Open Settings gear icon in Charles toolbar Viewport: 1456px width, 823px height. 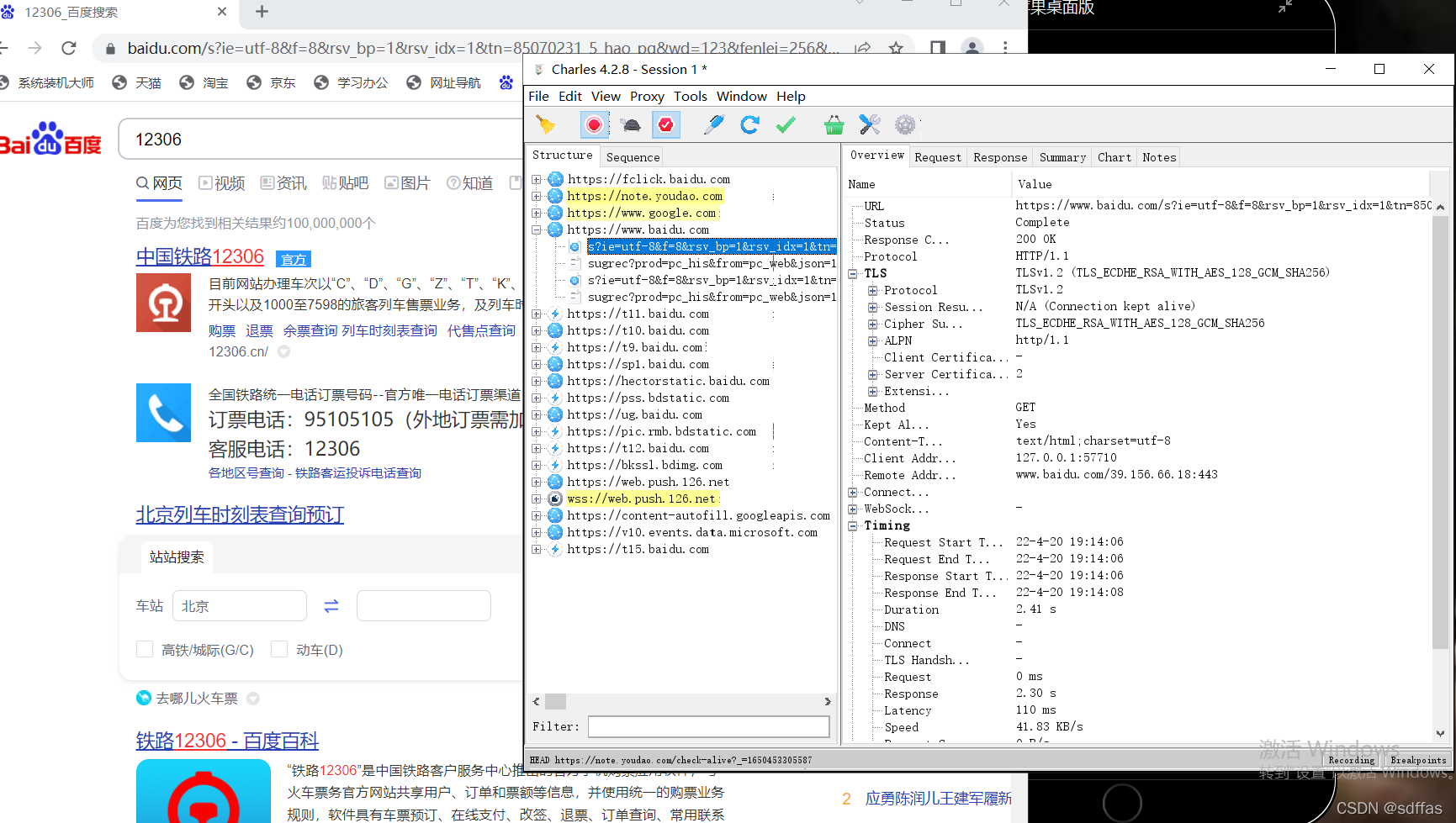[905, 125]
